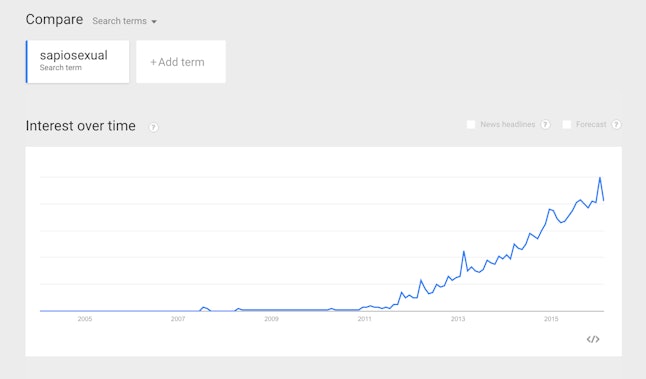
Task: Click the 2013 label on the timeline axis
Action: (x=458, y=319)
